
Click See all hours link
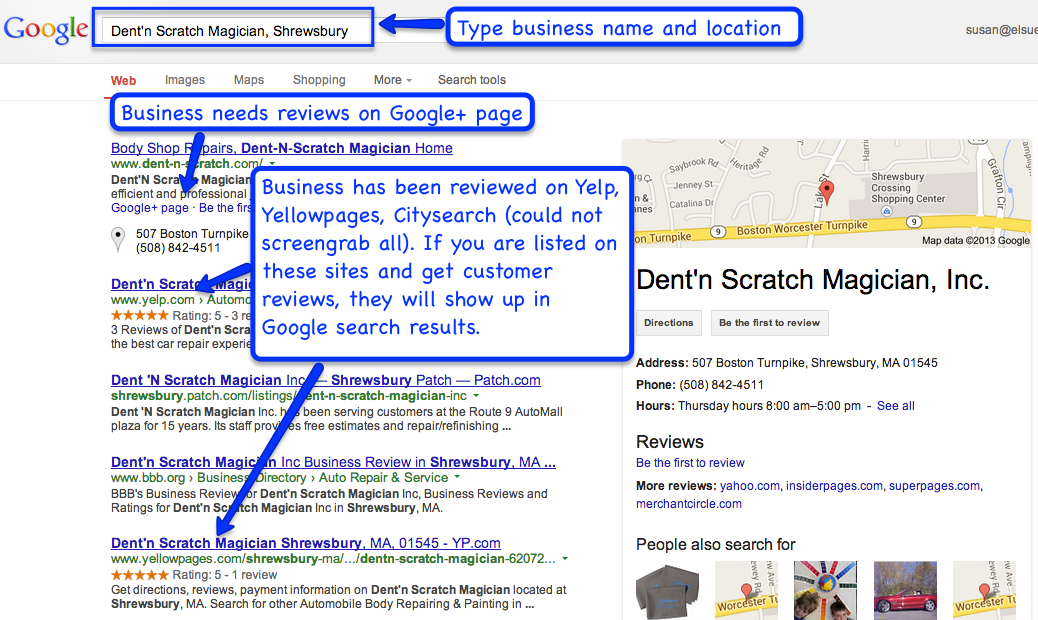click(896, 406)
